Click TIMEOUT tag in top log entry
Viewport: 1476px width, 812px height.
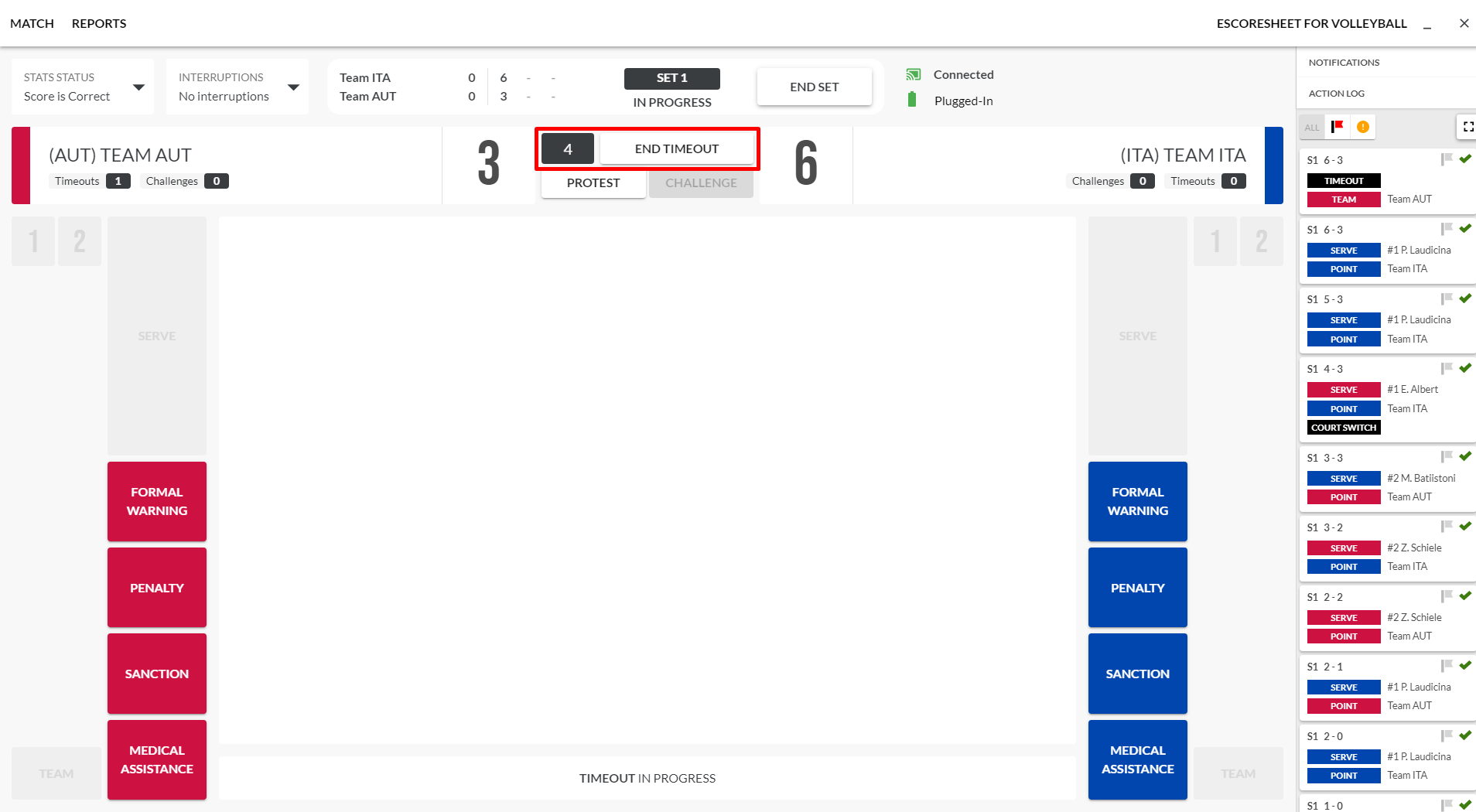[1344, 181]
